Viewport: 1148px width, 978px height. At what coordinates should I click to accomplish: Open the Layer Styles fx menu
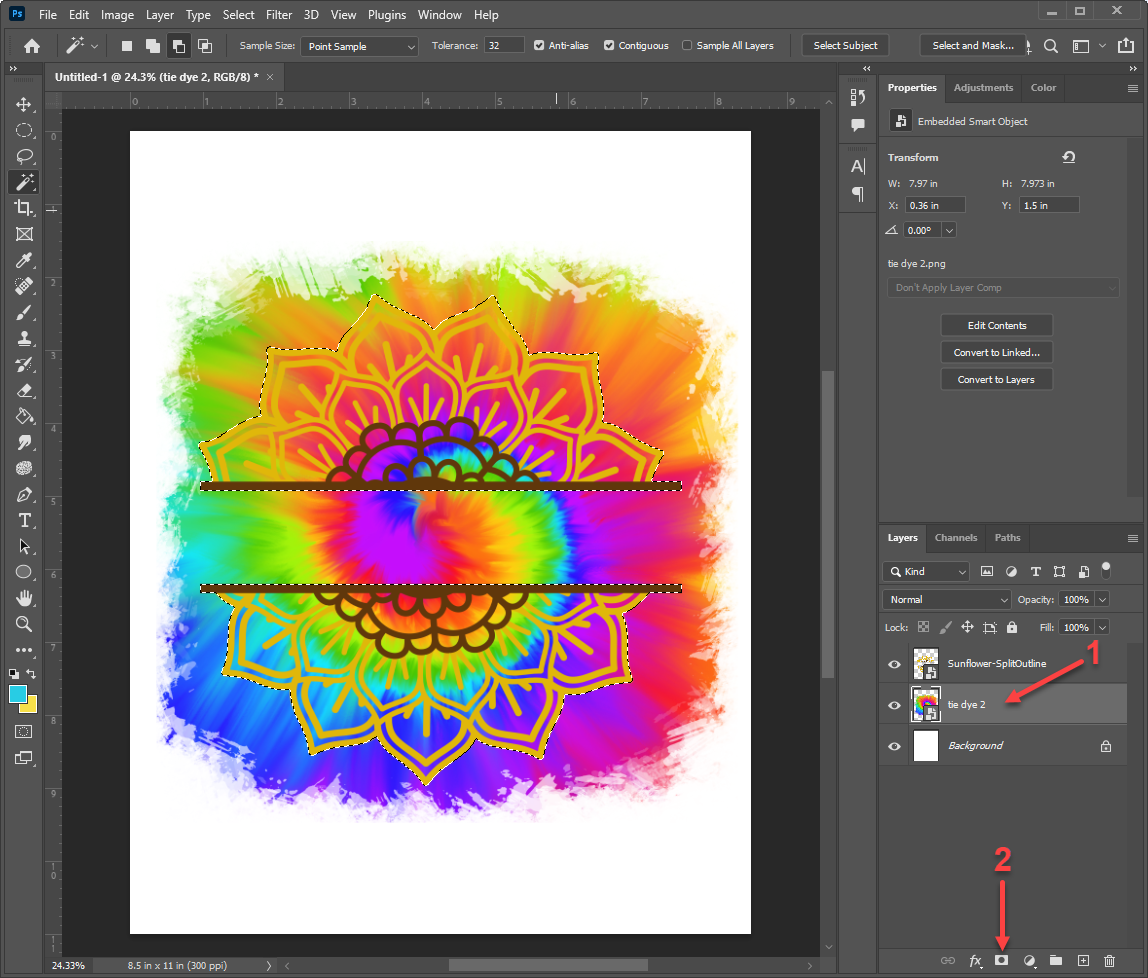pyautogui.click(x=975, y=961)
